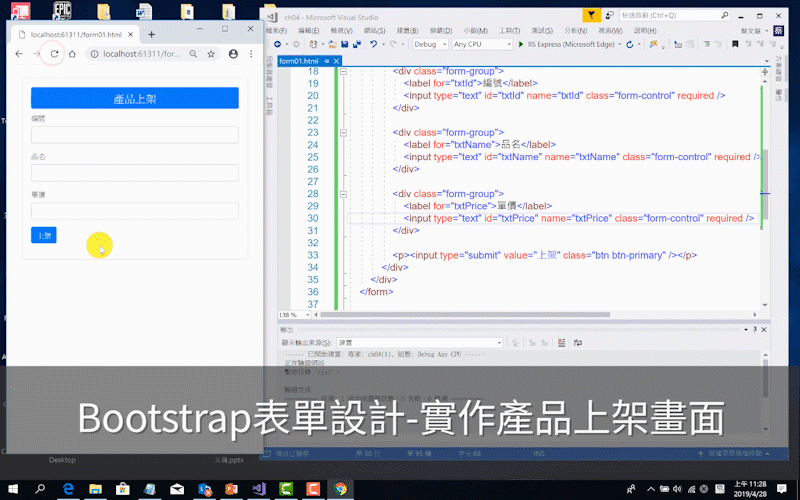Open the Debug configuration dropdown
Viewport: 800px width, 500px height.
(x=430, y=44)
